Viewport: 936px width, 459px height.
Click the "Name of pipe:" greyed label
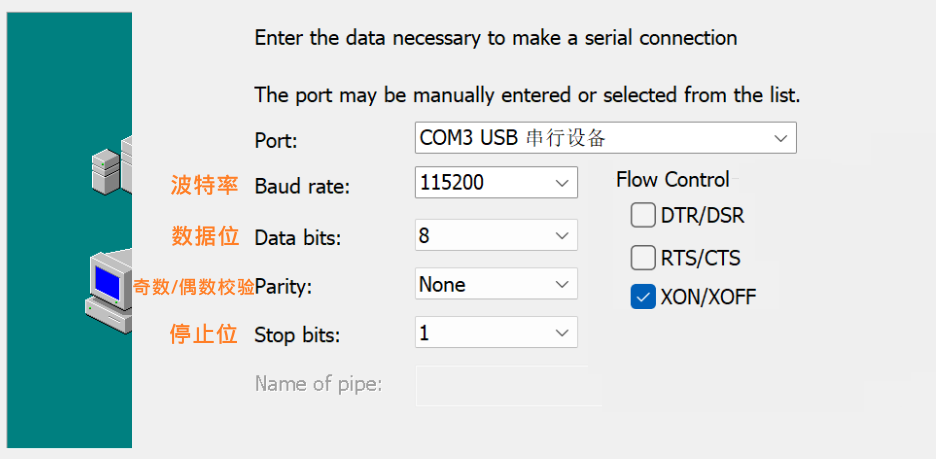318,384
